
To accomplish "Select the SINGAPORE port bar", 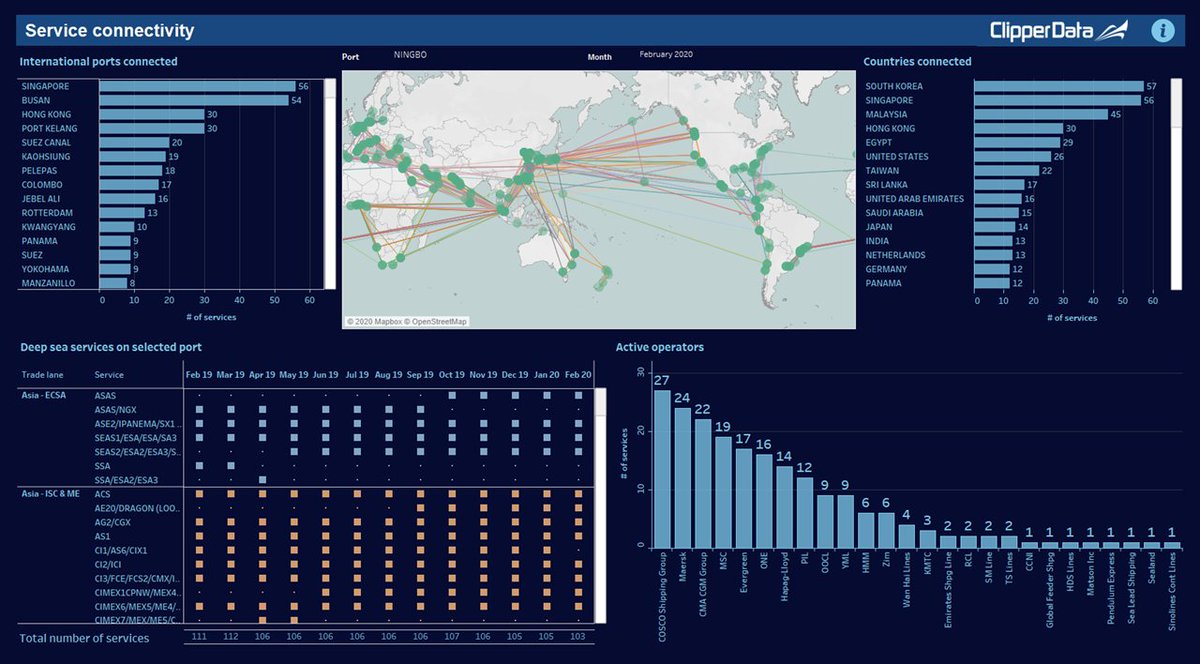I will [197, 87].
